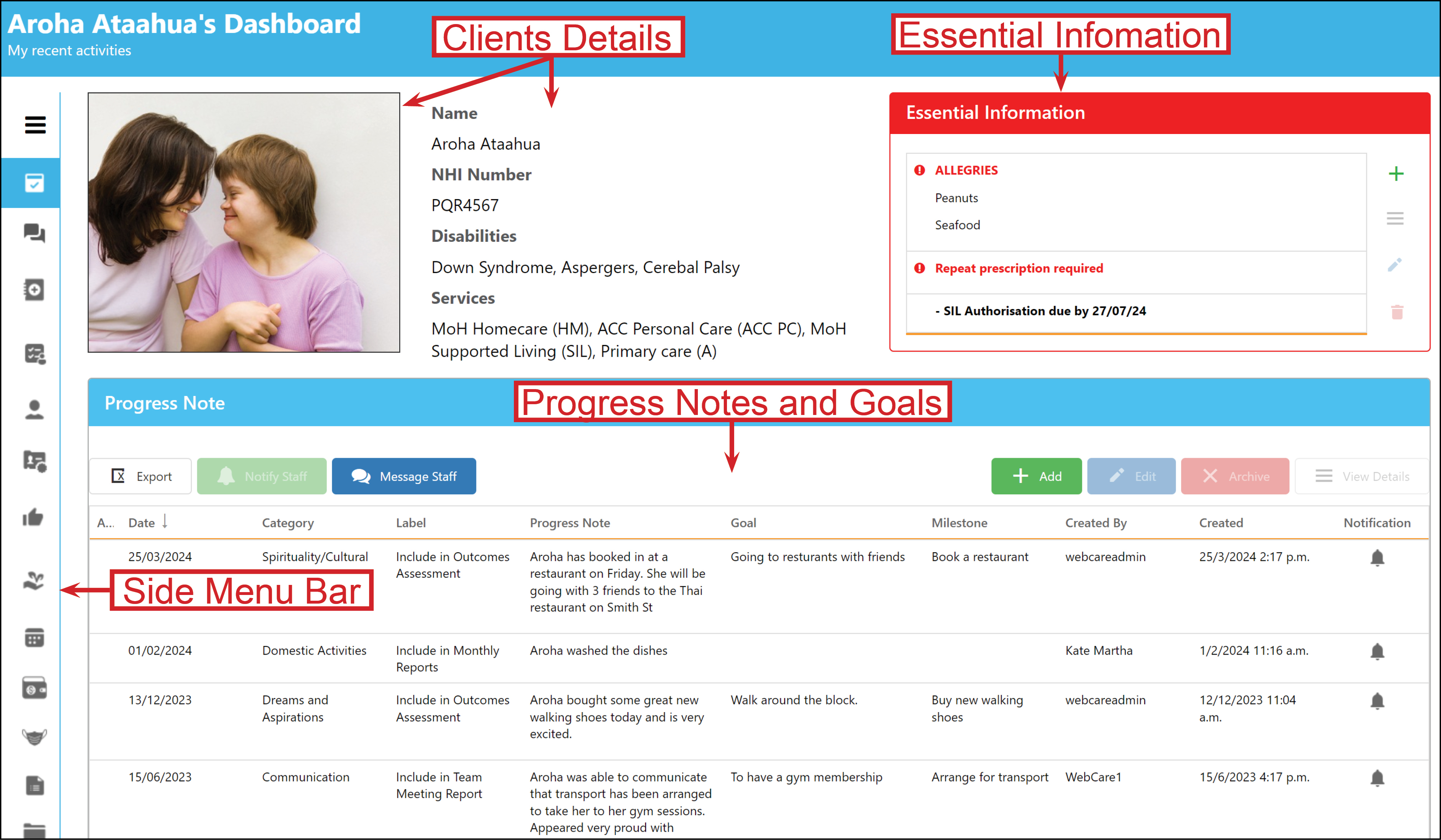Select the Communication category cell
This screenshot has height=840, width=1441.
coord(305,776)
